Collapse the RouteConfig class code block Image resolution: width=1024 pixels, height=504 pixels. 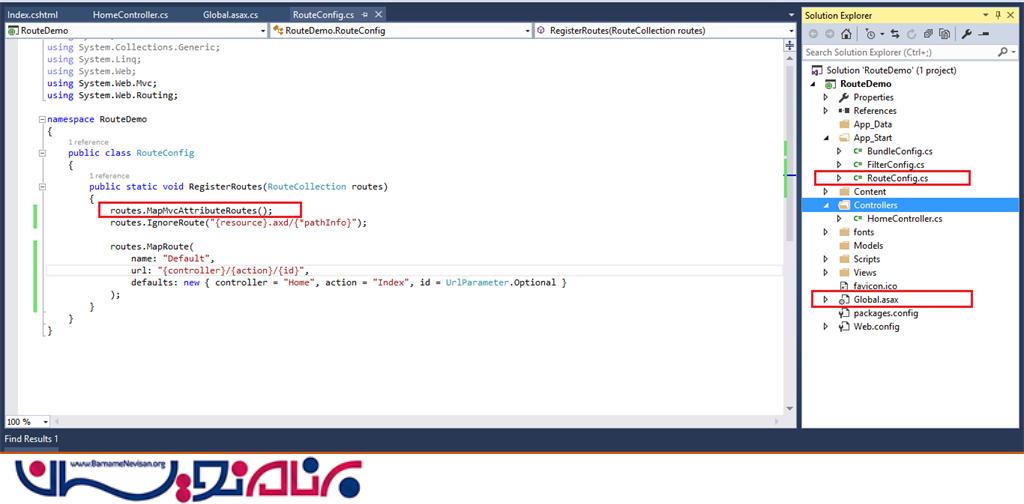pyautogui.click(x=42, y=153)
